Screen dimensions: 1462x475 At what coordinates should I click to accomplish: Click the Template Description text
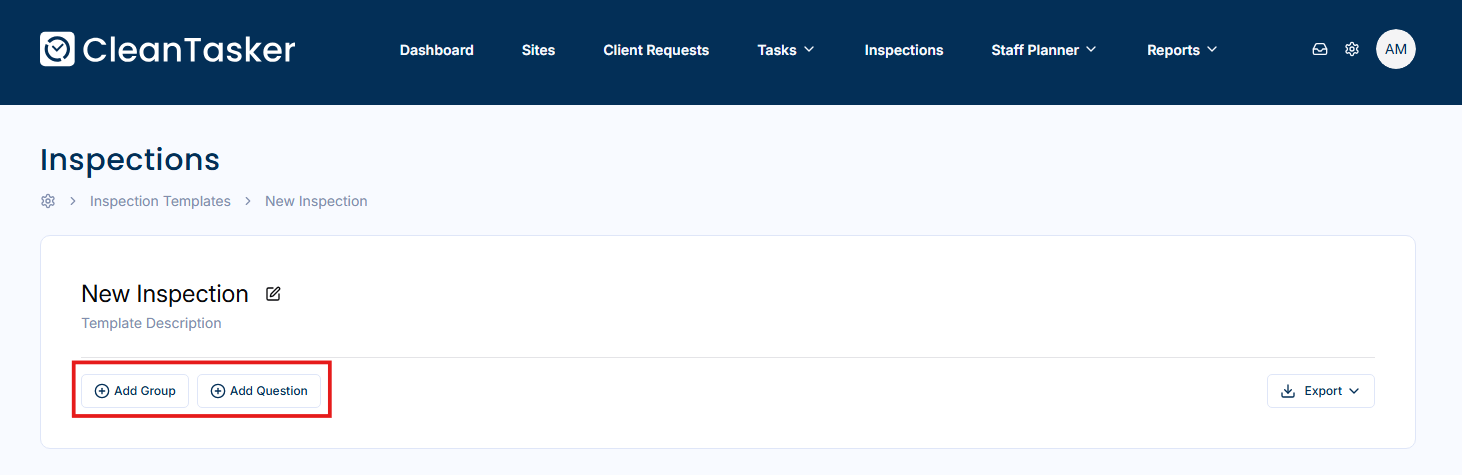tap(151, 323)
